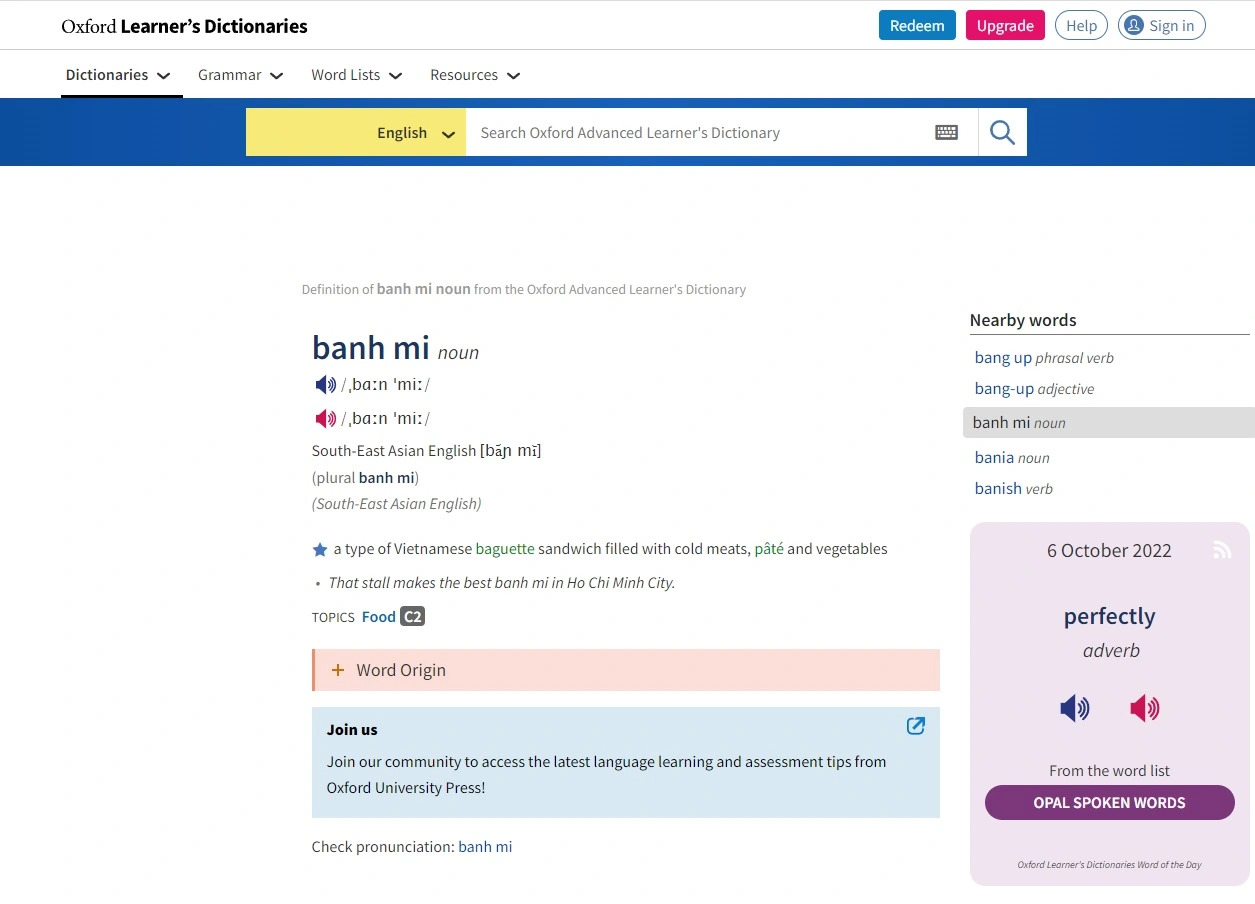The height and width of the screenshot is (904, 1255).
Task: Open Join us community external link
Action: point(915,726)
